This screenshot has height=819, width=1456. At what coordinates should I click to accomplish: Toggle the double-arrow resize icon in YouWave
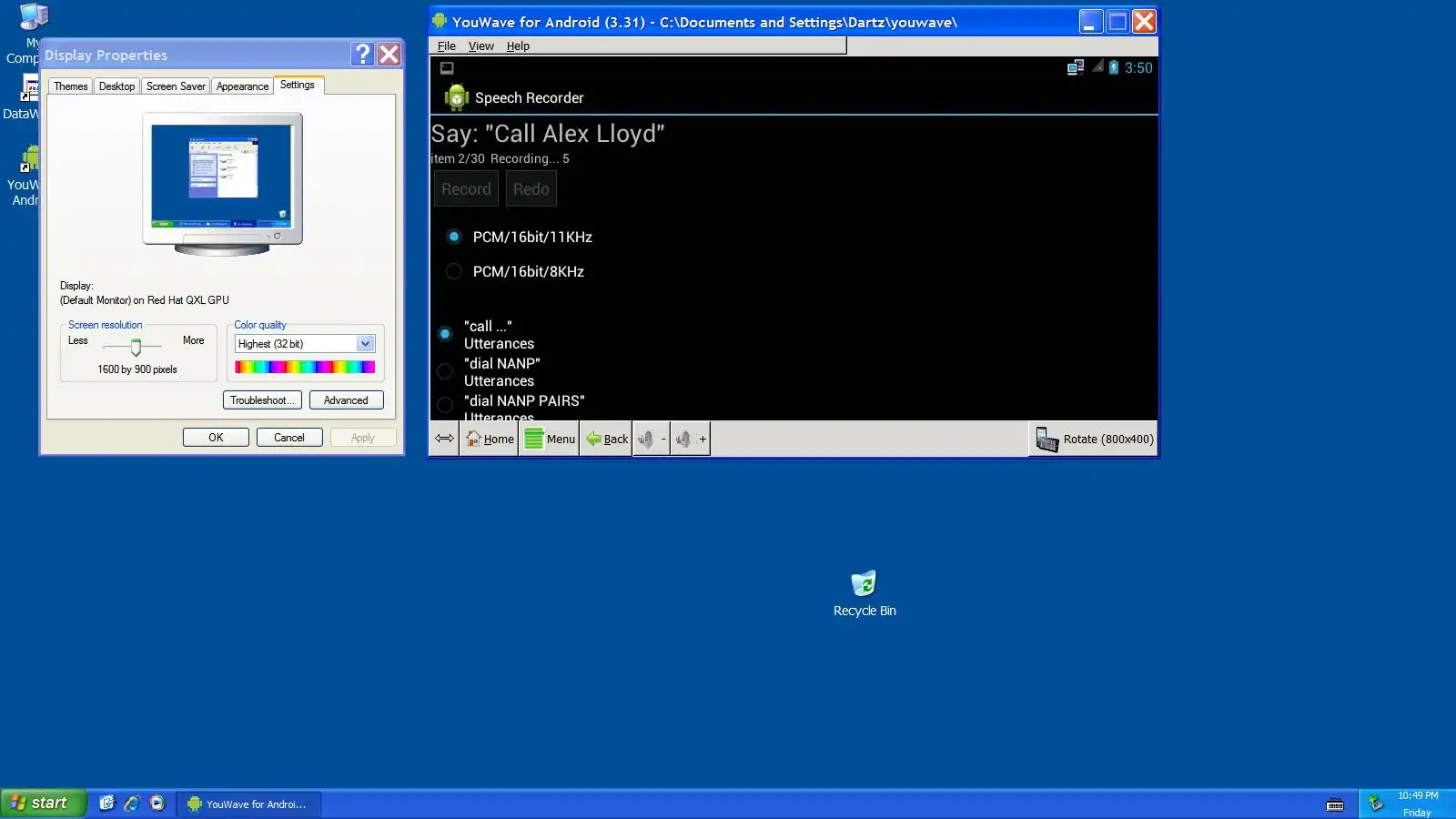click(444, 439)
